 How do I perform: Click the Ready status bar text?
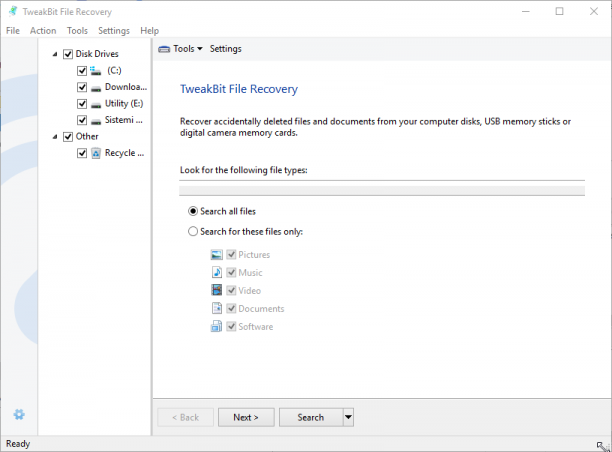[x=18, y=444]
